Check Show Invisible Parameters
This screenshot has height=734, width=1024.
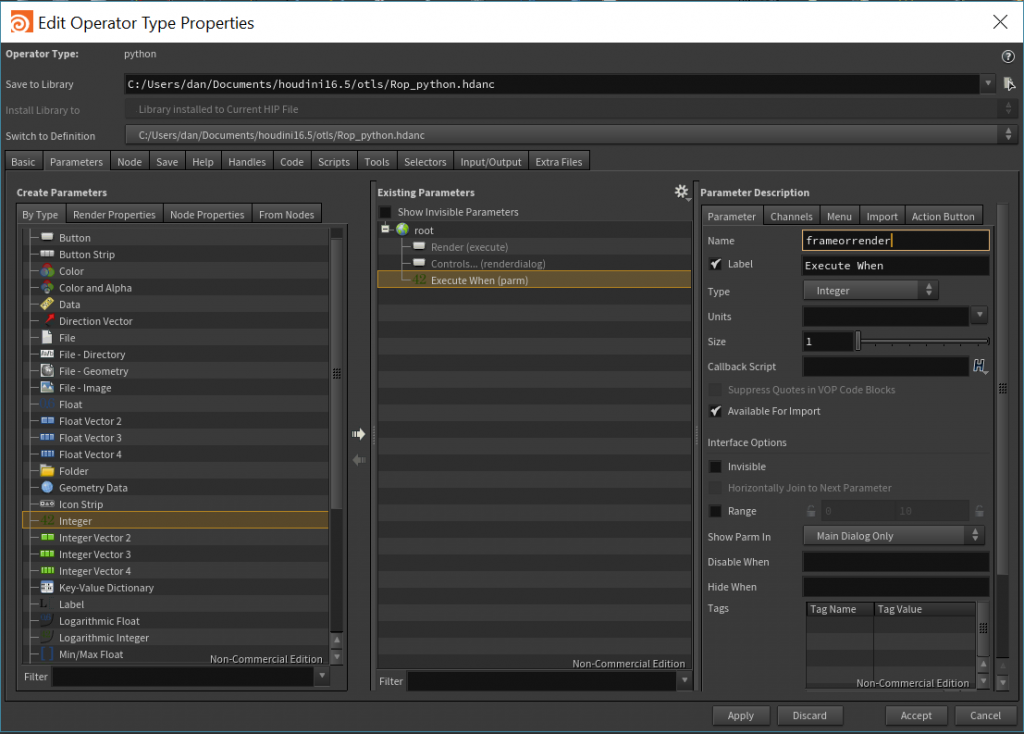(x=385, y=211)
